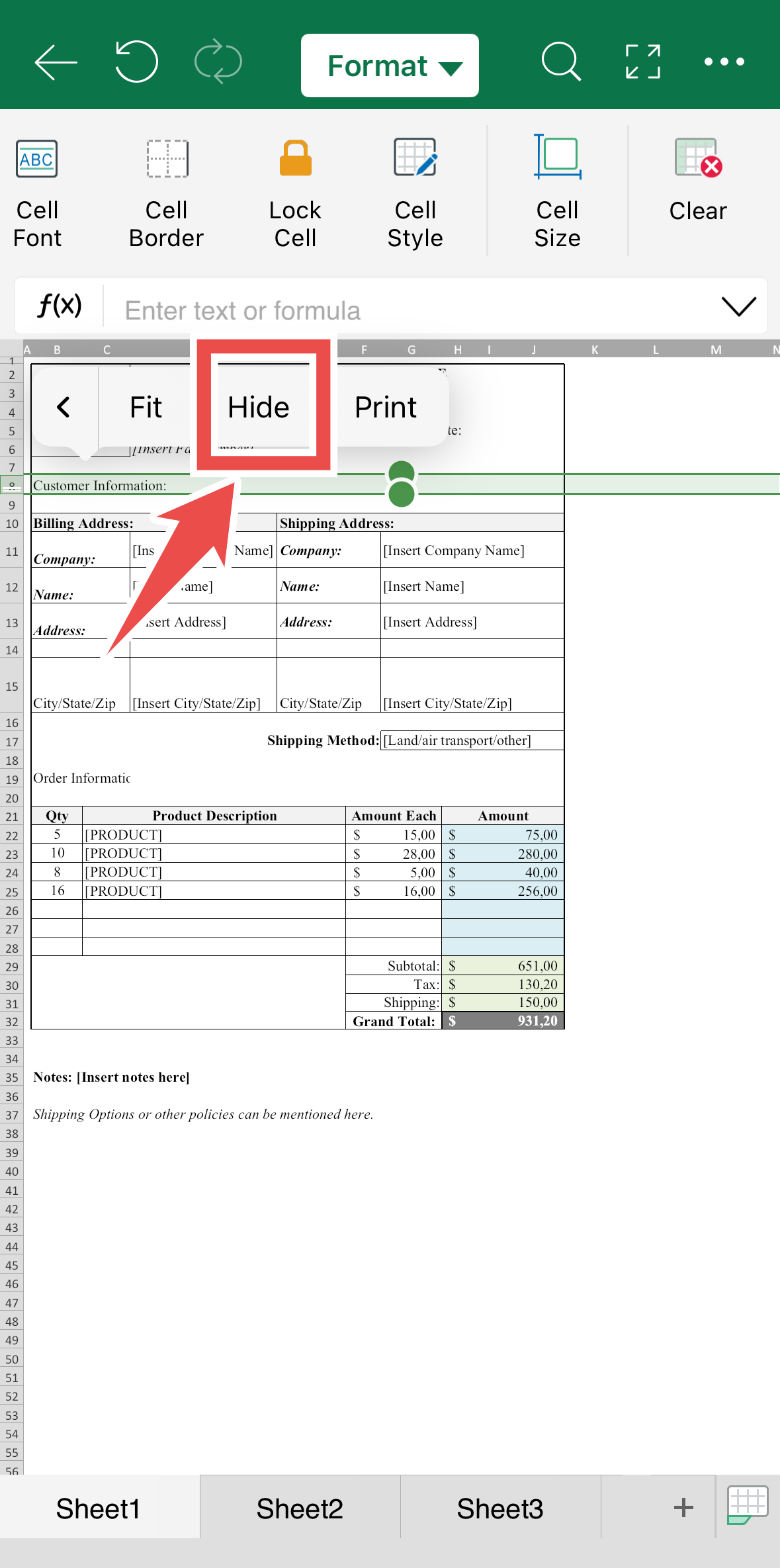Select the 75,00 amount cell
The width and height of the screenshot is (780, 1568).
tap(503, 834)
